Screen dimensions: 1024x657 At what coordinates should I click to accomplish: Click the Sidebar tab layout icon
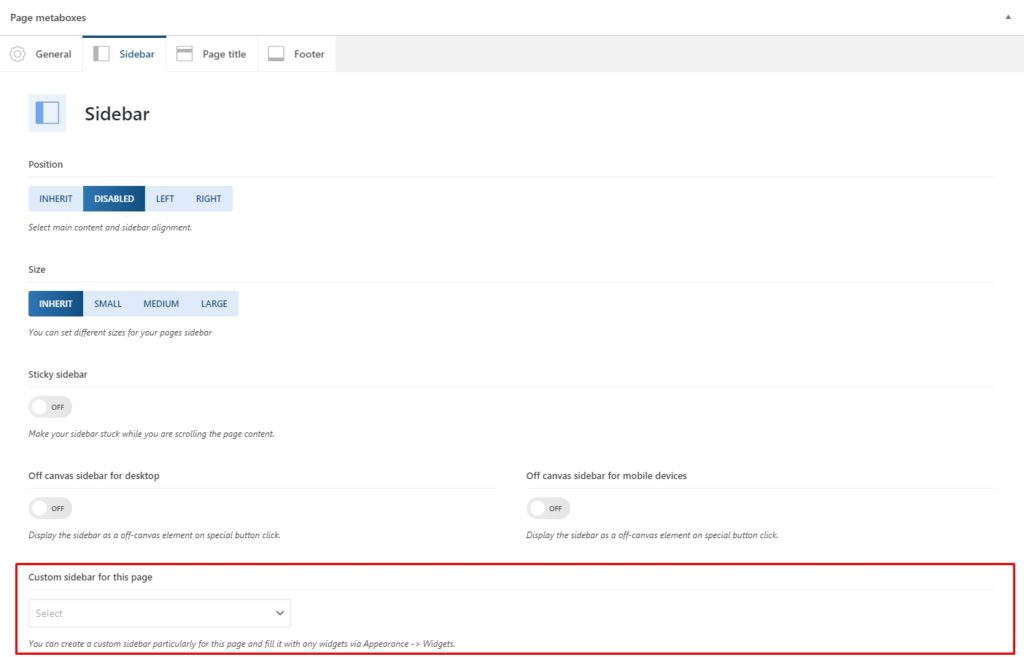101,54
